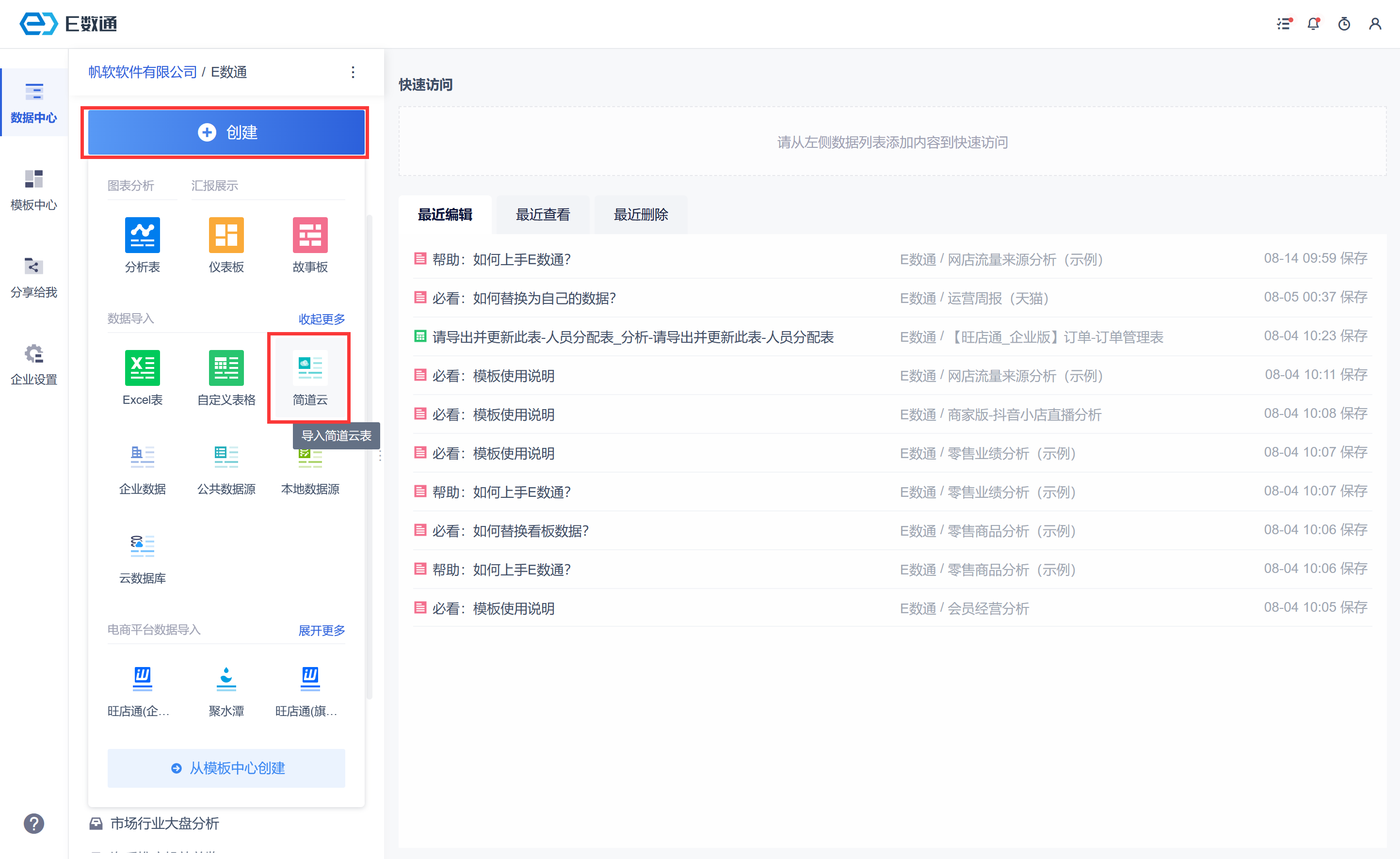Viewport: 1400px width, 859px height.
Task: Open the 分析表 analysis table icon
Action: [142, 235]
